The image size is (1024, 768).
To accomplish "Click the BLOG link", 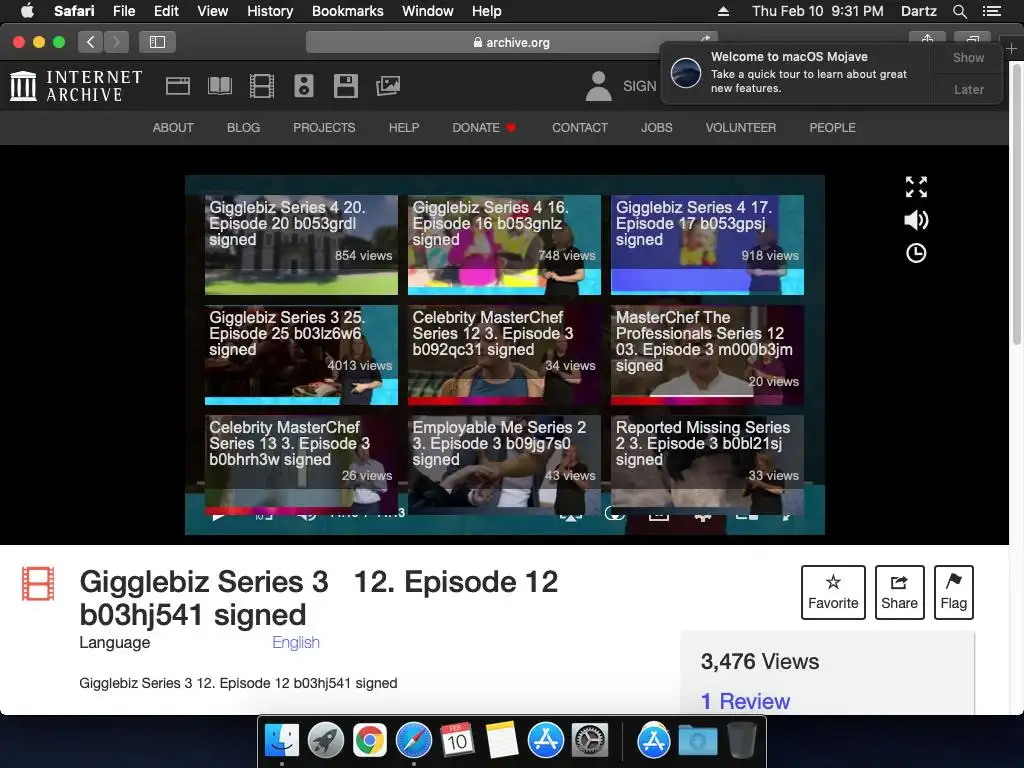I will pyautogui.click(x=243, y=127).
